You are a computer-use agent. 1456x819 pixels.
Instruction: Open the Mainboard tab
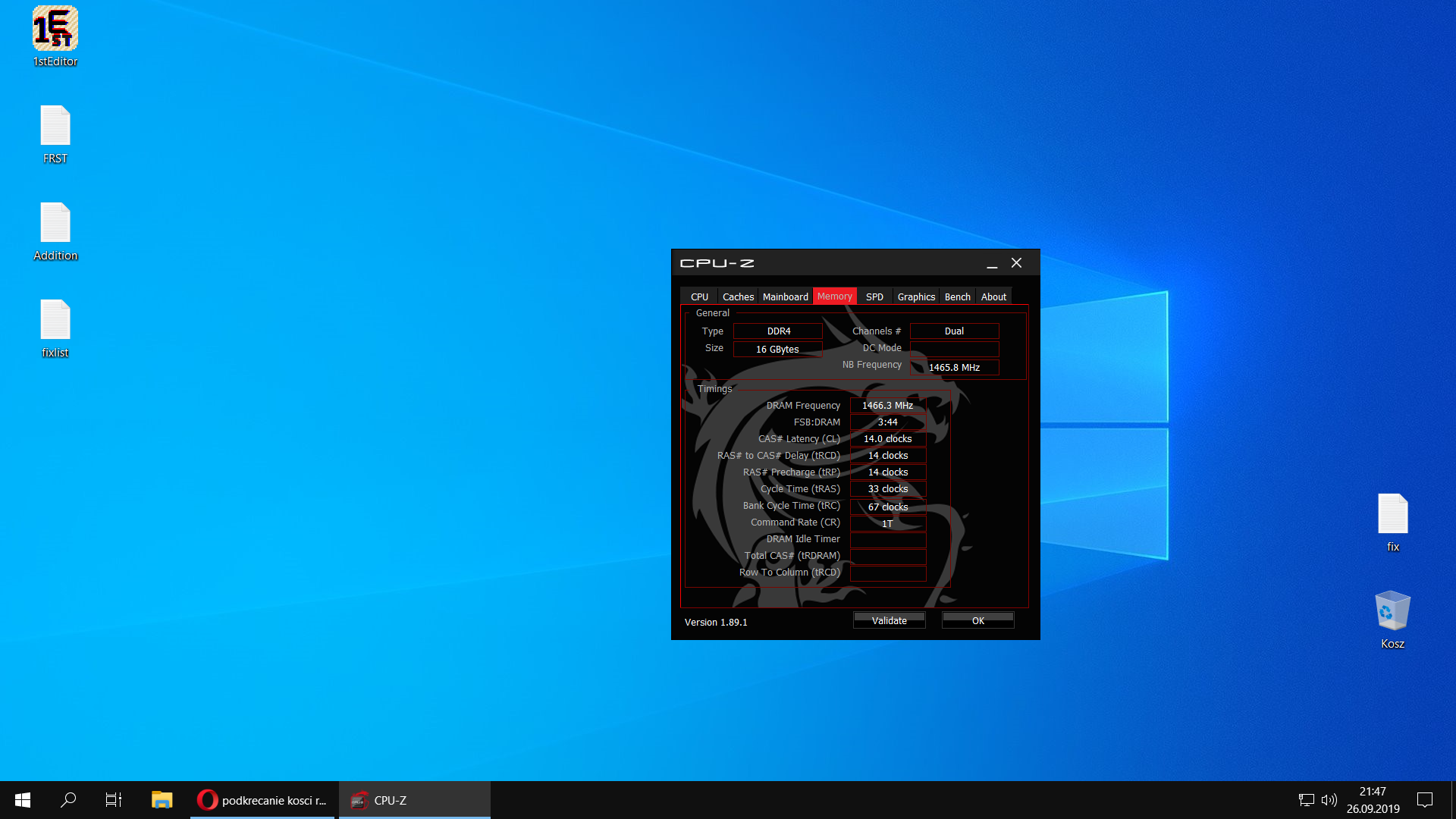pos(785,297)
